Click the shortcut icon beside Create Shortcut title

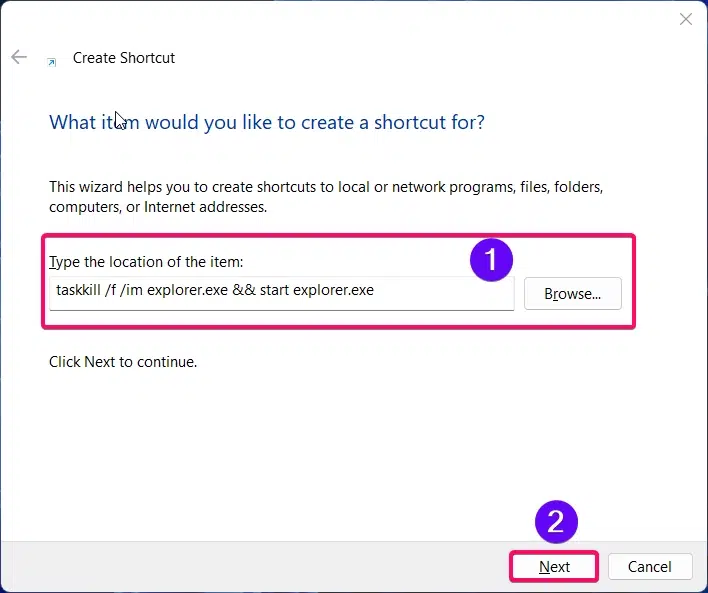[x=52, y=62]
